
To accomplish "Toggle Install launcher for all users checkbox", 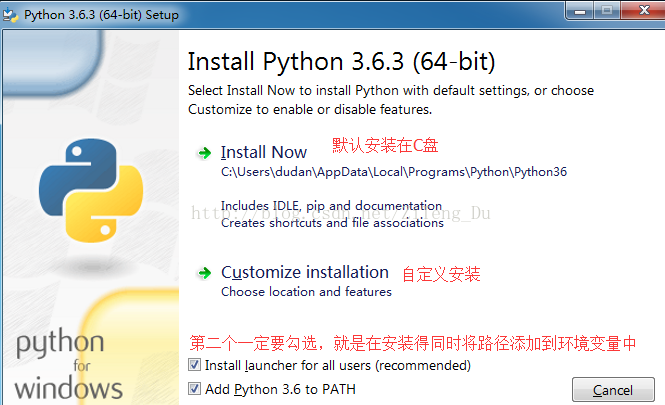I will click(194, 365).
